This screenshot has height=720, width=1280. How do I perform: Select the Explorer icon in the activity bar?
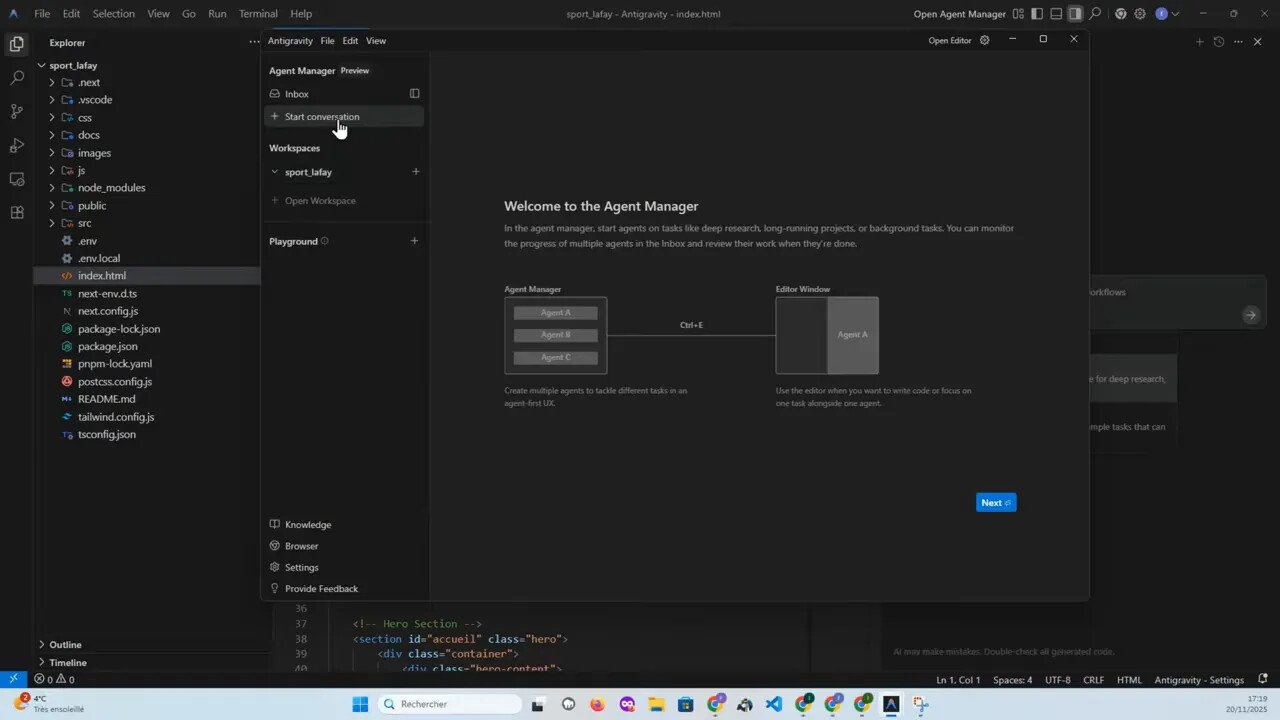(16, 44)
